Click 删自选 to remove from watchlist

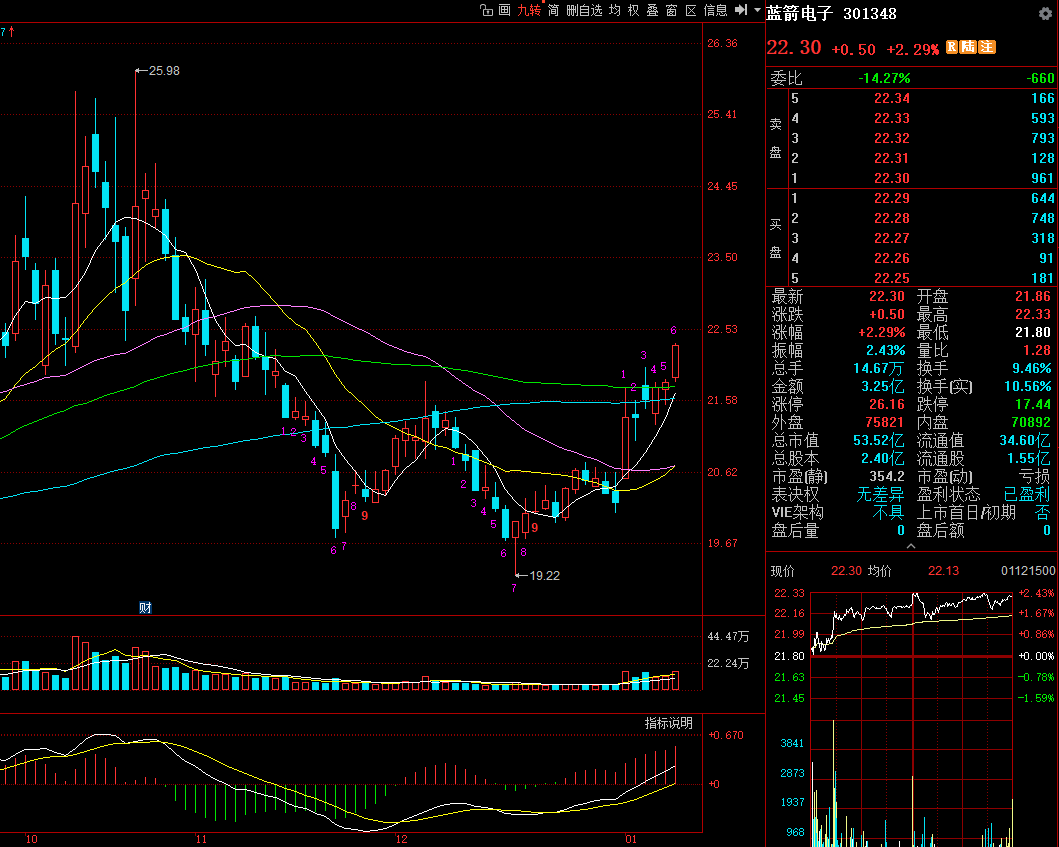(x=584, y=10)
